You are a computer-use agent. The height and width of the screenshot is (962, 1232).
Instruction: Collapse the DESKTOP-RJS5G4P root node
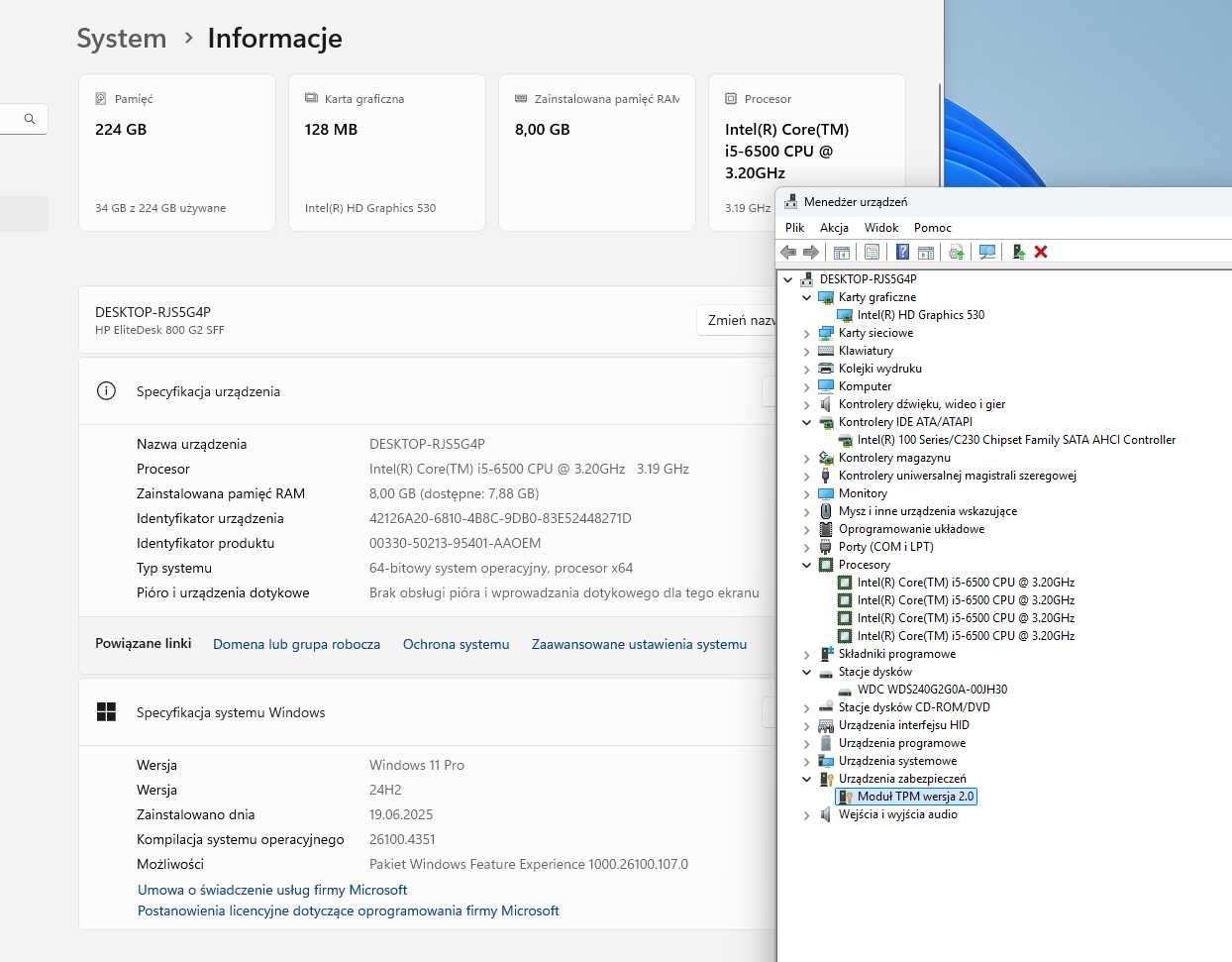[x=788, y=279]
